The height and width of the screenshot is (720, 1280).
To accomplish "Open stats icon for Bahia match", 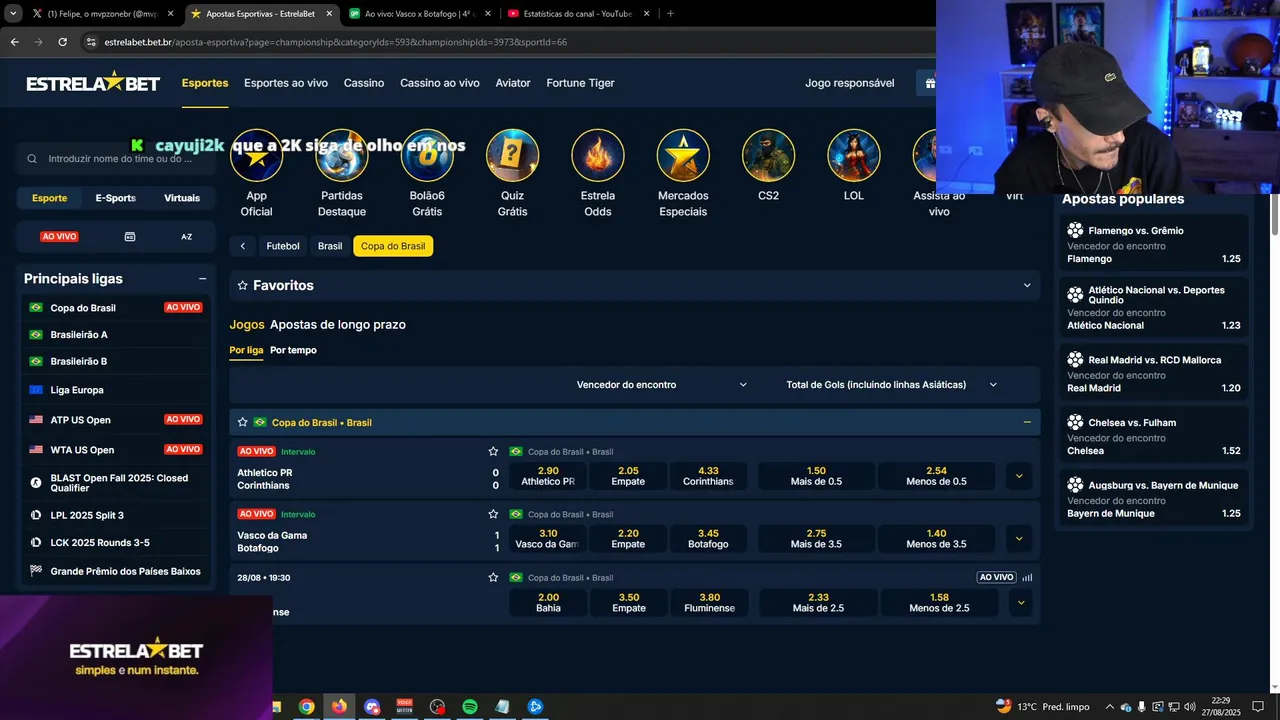I will pyautogui.click(x=1027, y=577).
